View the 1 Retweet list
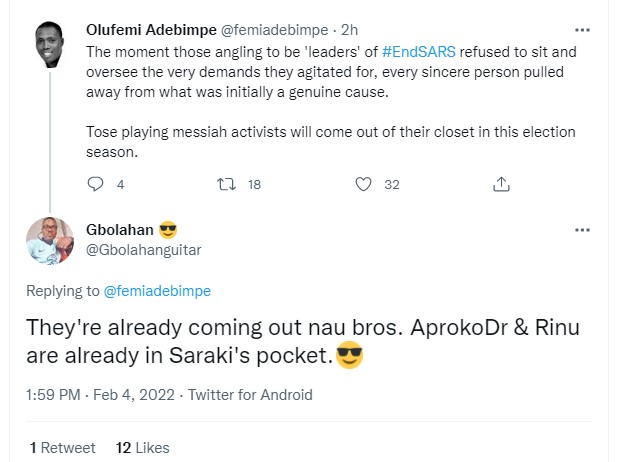Image resolution: width=625 pixels, height=462 pixels. click(x=63, y=447)
